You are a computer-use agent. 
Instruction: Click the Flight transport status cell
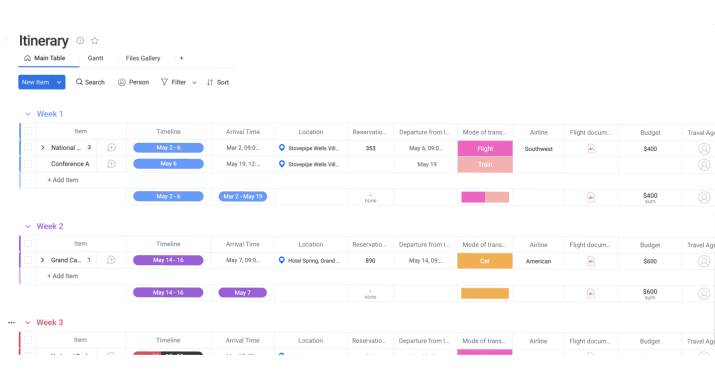pos(485,149)
